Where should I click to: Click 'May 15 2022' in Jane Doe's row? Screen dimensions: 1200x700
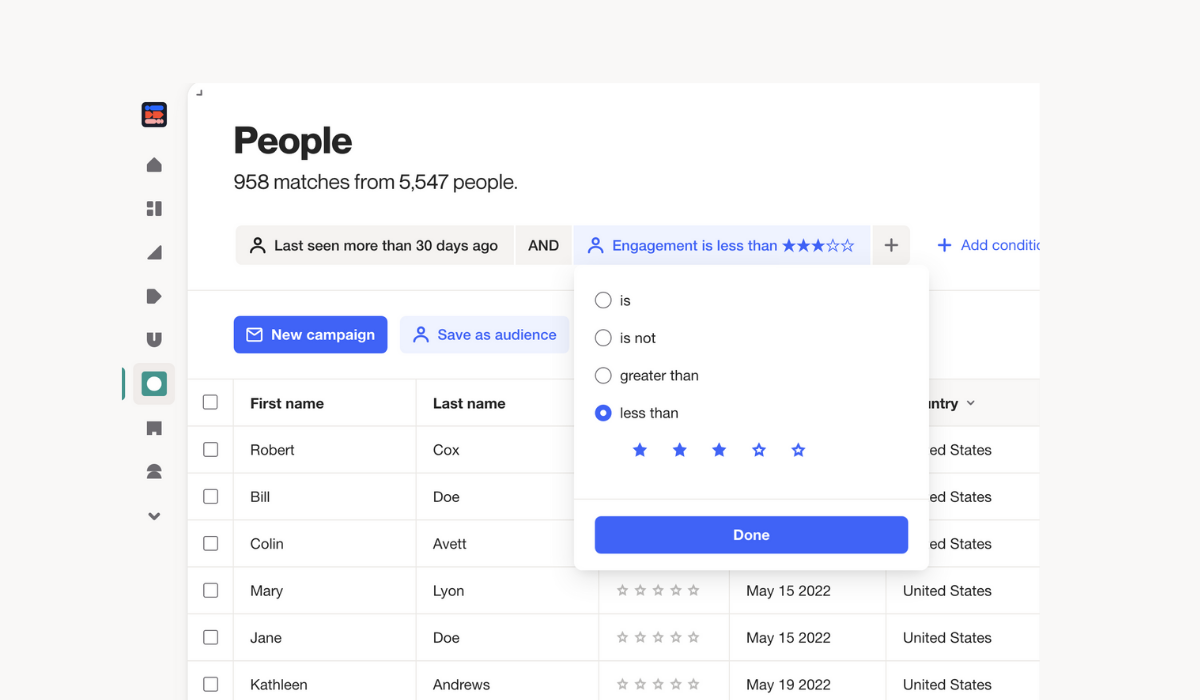(788, 638)
